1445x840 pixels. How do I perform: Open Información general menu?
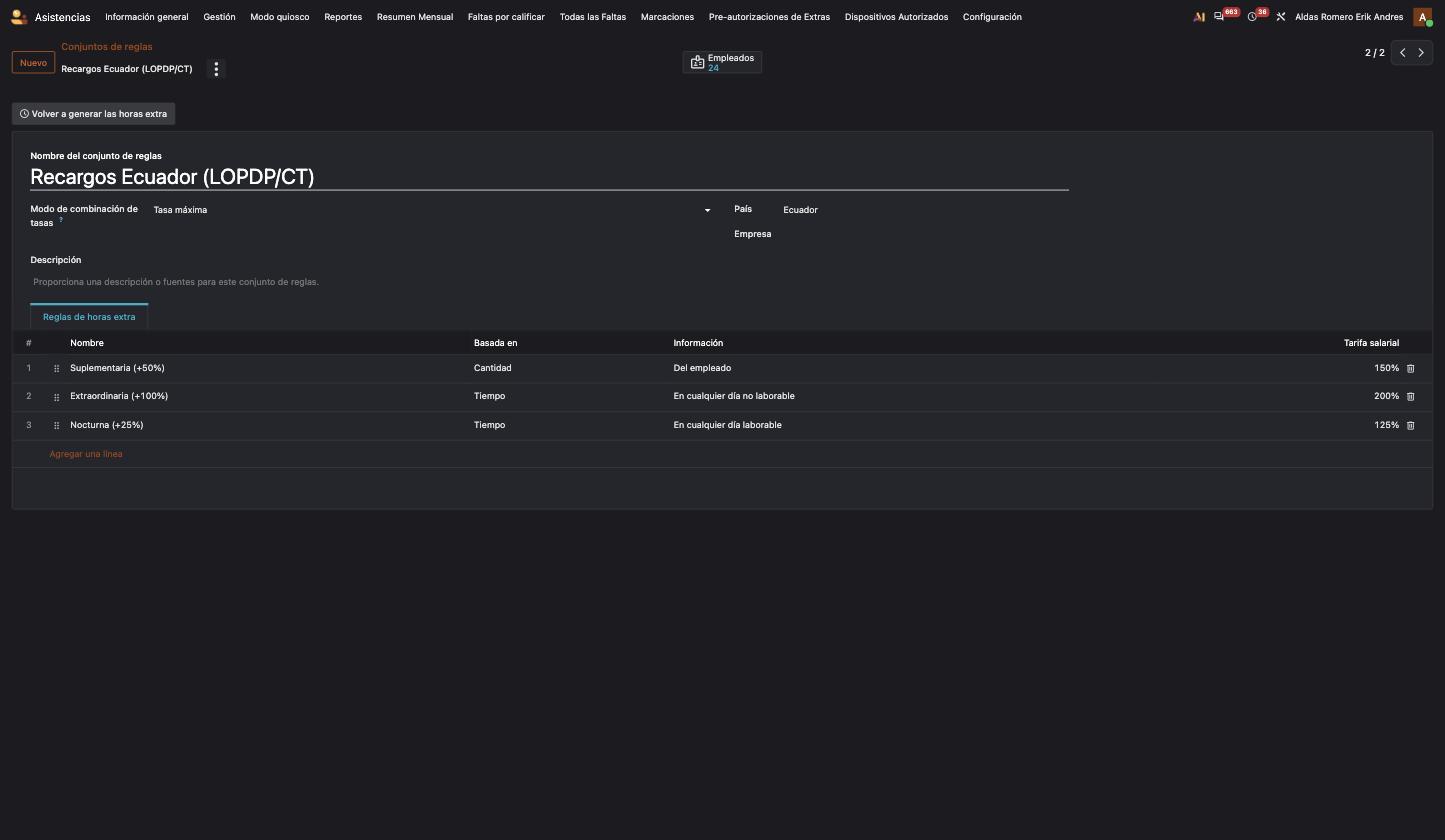(x=147, y=17)
